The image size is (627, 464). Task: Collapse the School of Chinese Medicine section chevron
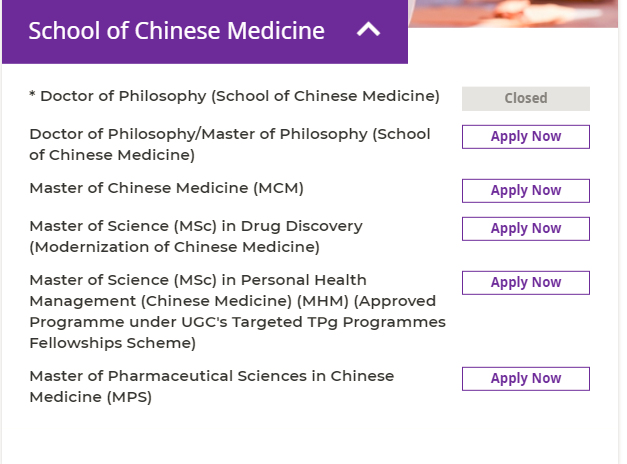(368, 30)
